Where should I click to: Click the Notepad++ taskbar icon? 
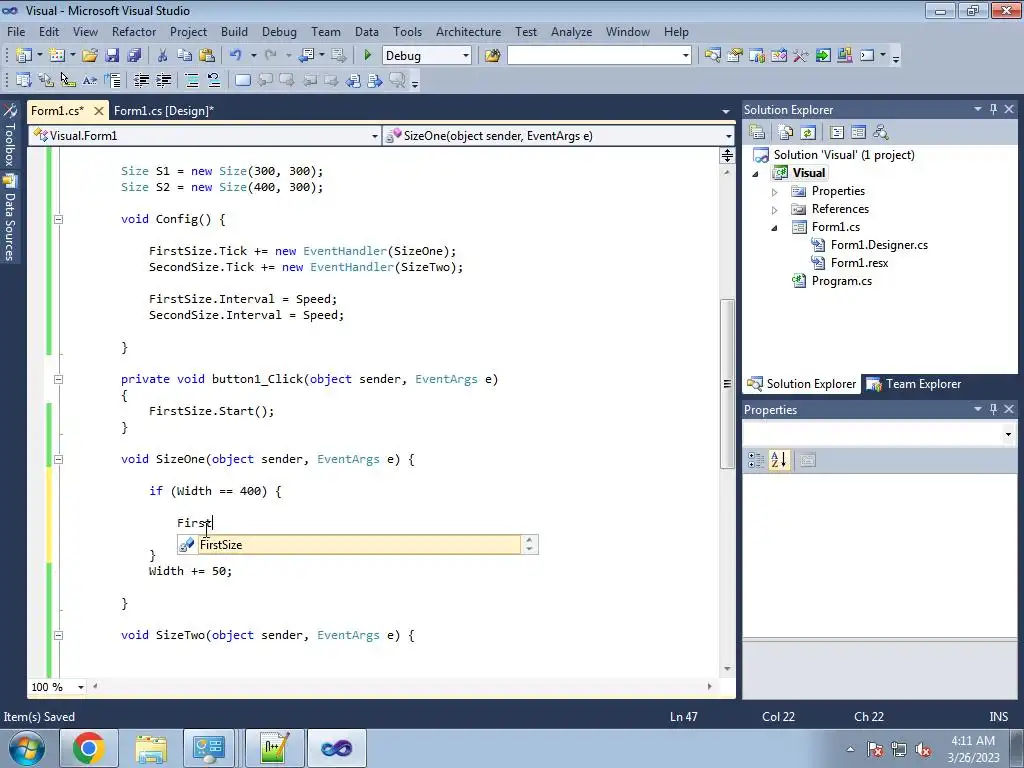coord(274,748)
